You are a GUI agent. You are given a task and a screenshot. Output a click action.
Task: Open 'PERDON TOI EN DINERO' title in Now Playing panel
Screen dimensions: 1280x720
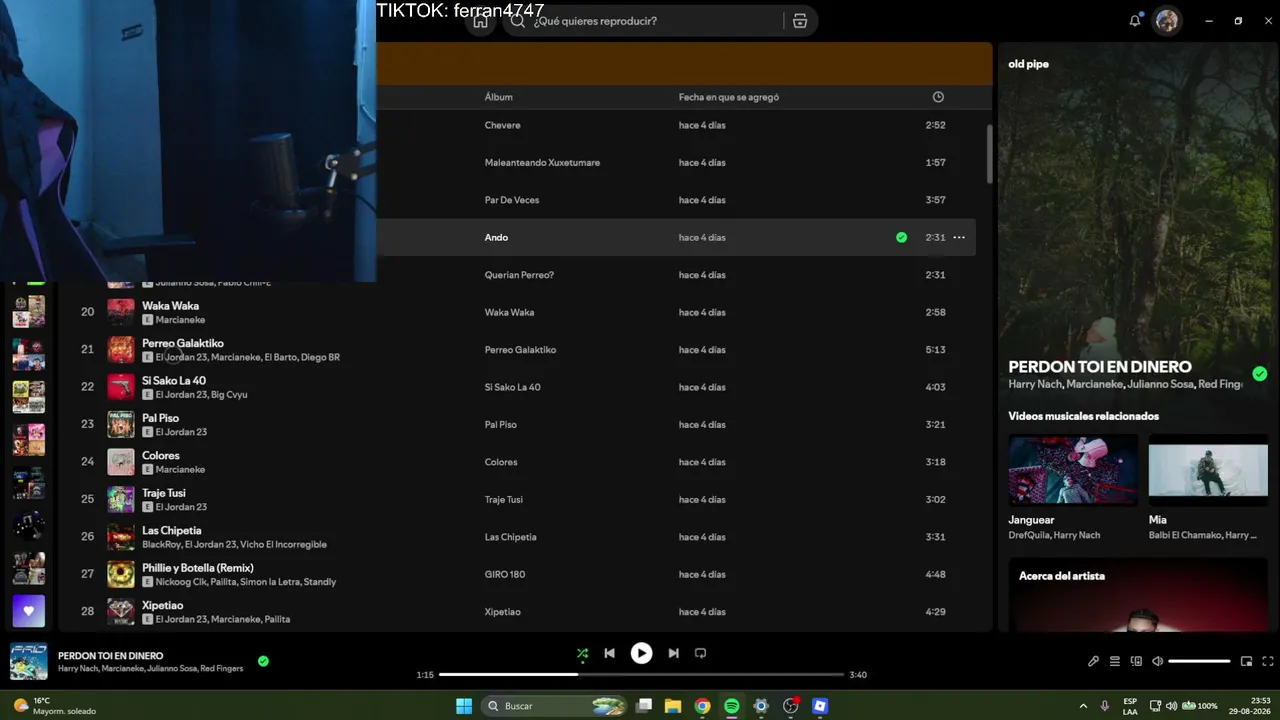[x=1100, y=367]
